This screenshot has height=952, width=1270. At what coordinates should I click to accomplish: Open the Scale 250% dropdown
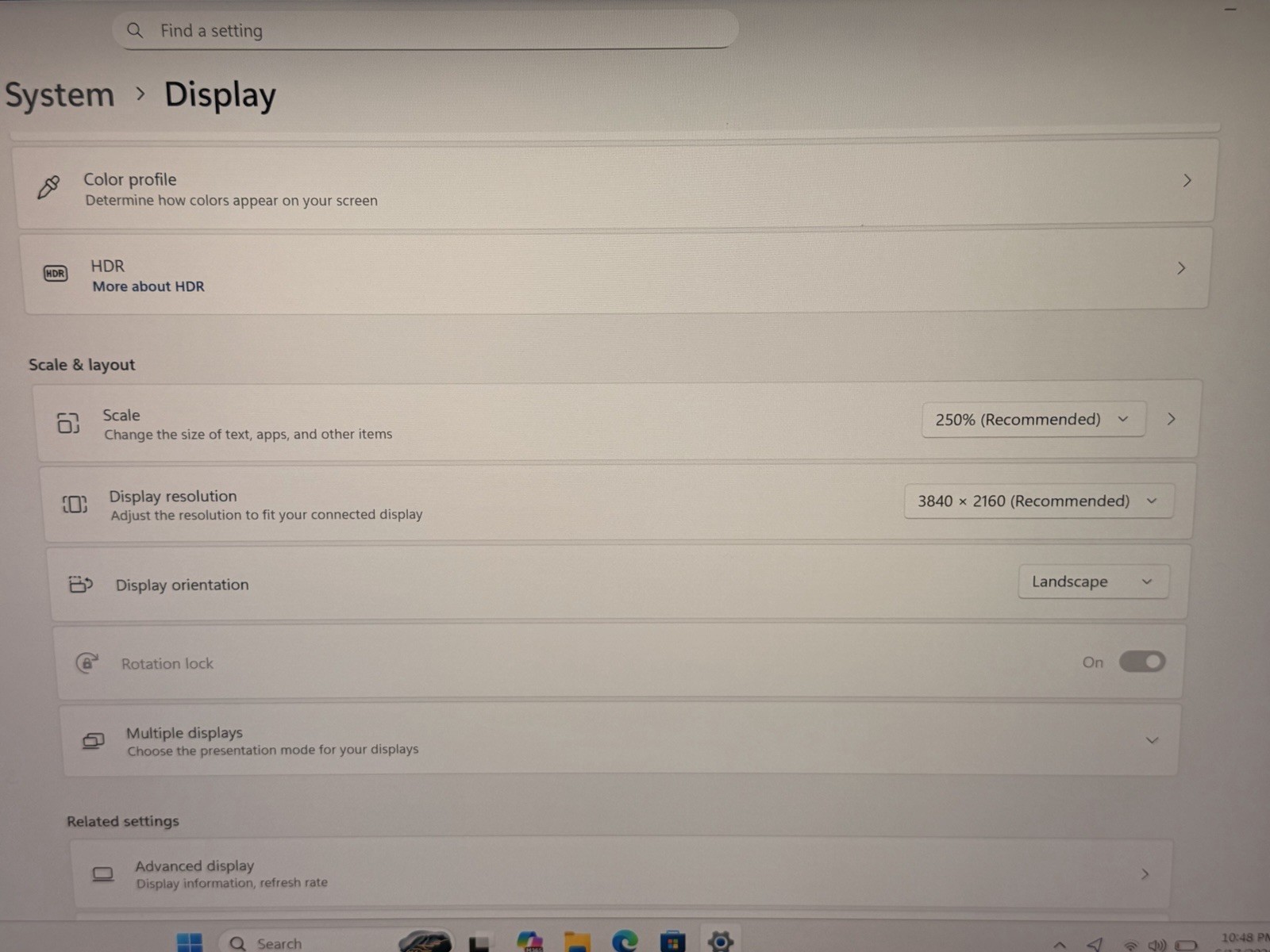pyautogui.click(x=1033, y=420)
